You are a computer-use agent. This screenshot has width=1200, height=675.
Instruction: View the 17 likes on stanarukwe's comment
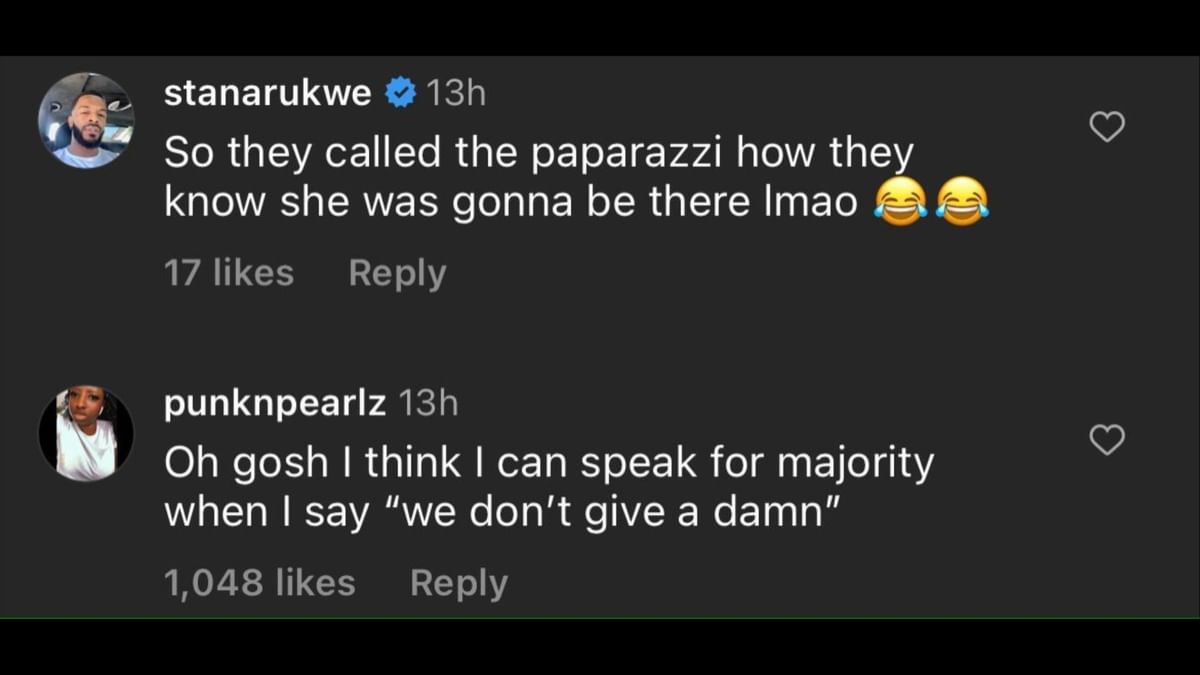(x=229, y=271)
